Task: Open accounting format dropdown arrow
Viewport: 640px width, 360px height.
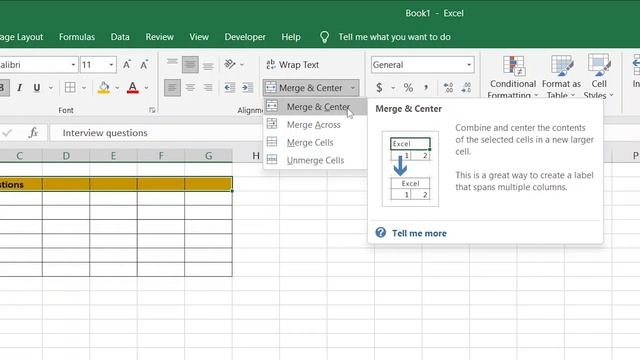Action: click(393, 88)
